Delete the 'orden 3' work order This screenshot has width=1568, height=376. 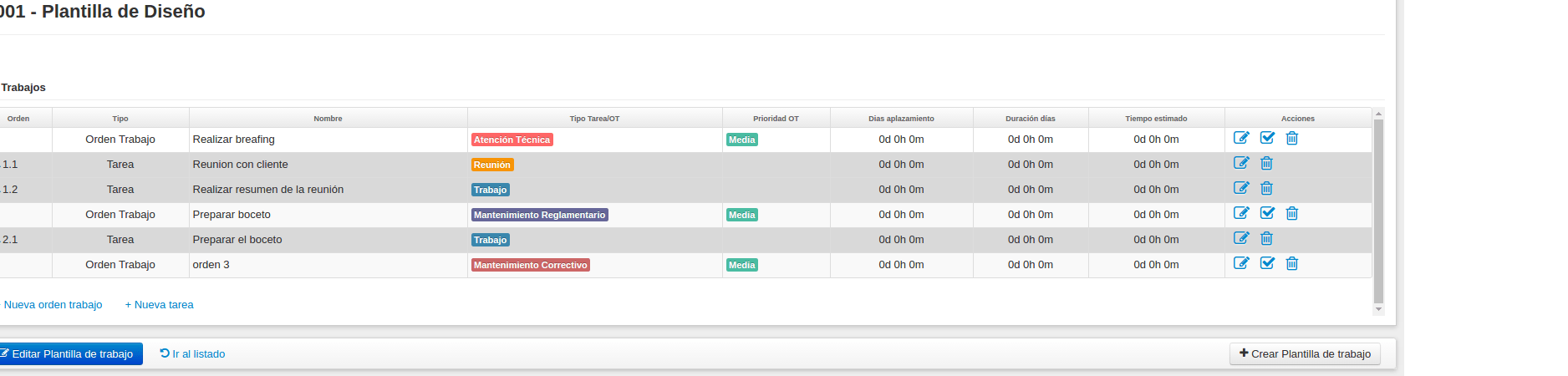click(x=1291, y=263)
